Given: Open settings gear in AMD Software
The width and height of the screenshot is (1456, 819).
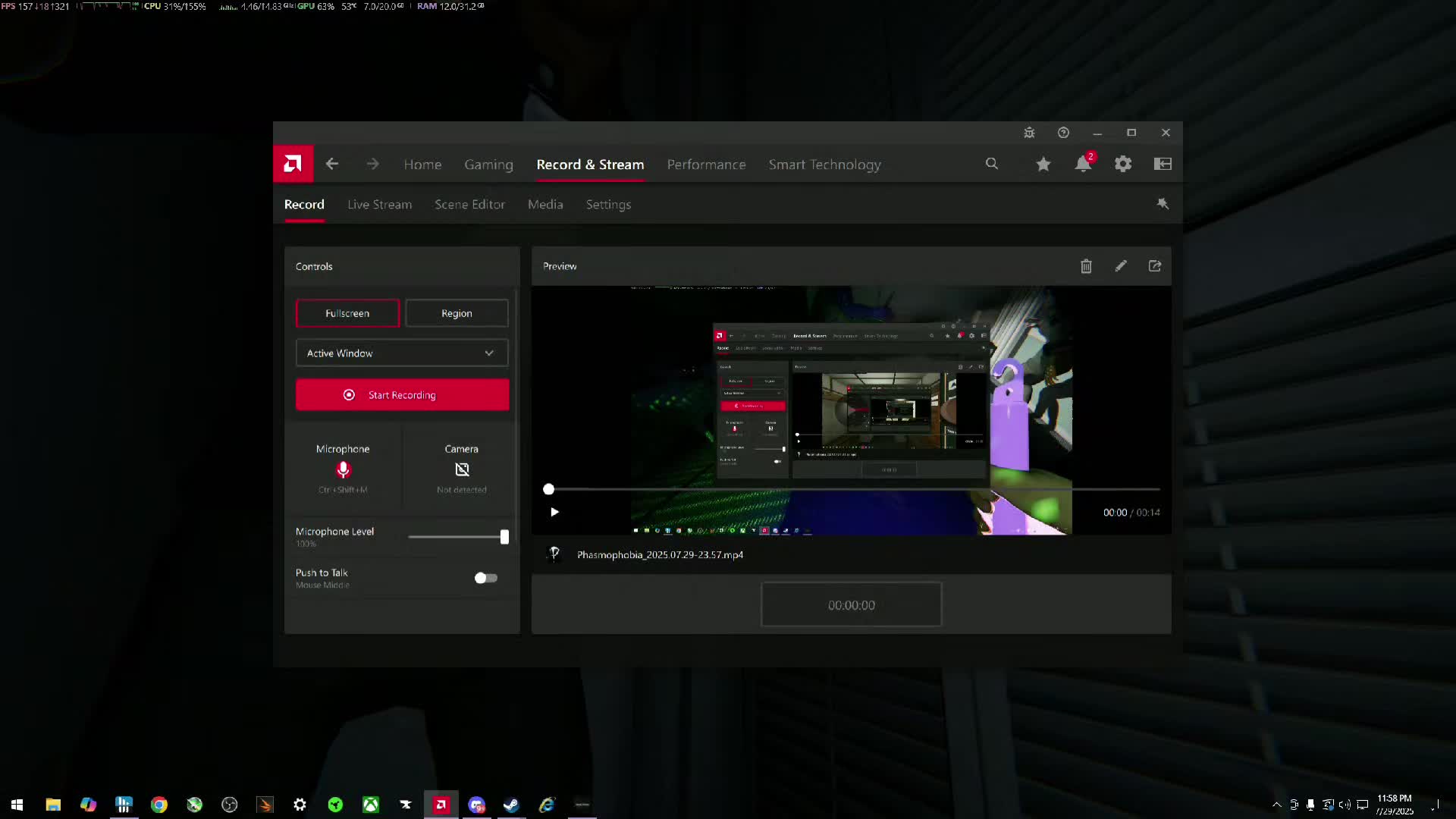Looking at the screenshot, I should pos(1123,164).
